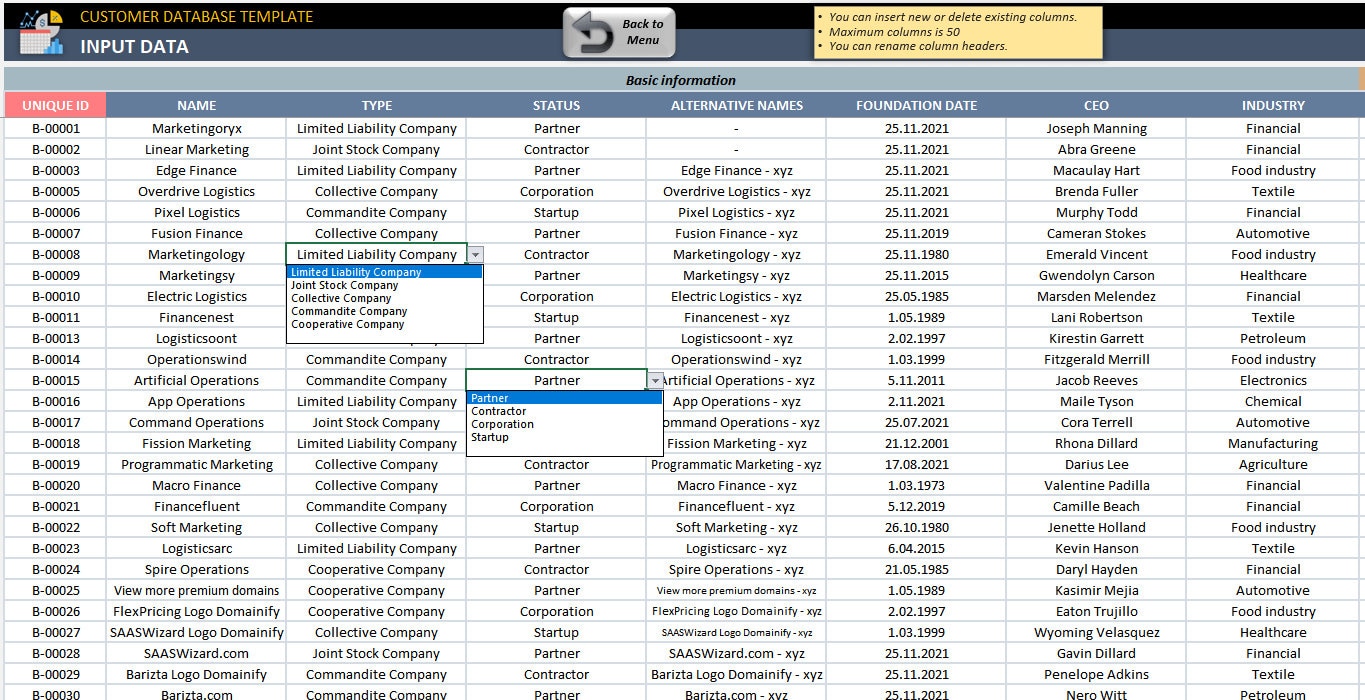
Task: Select cell containing B-00001
Action: (55, 128)
